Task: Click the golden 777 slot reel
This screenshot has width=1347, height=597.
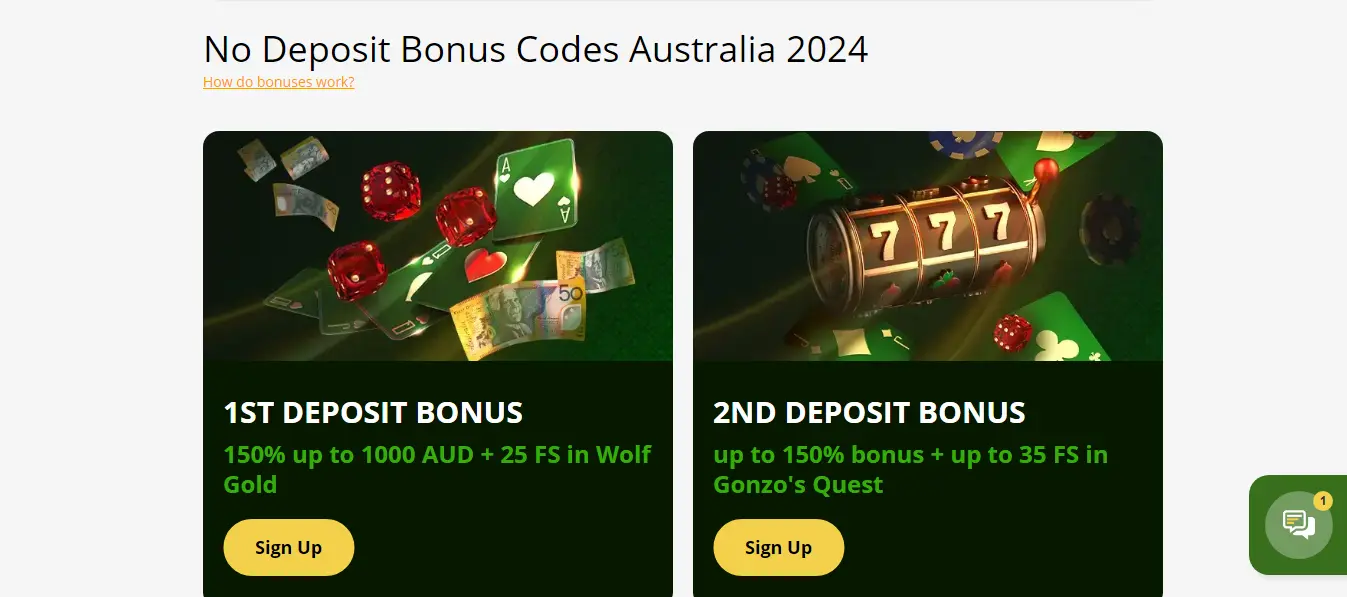Action: tap(924, 246)
